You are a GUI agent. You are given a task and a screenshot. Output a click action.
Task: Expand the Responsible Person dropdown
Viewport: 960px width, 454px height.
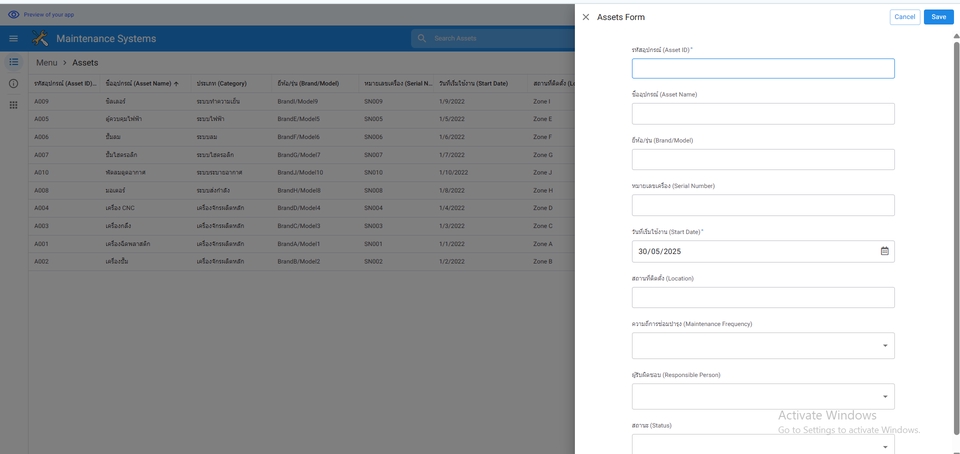coord(763,396)
